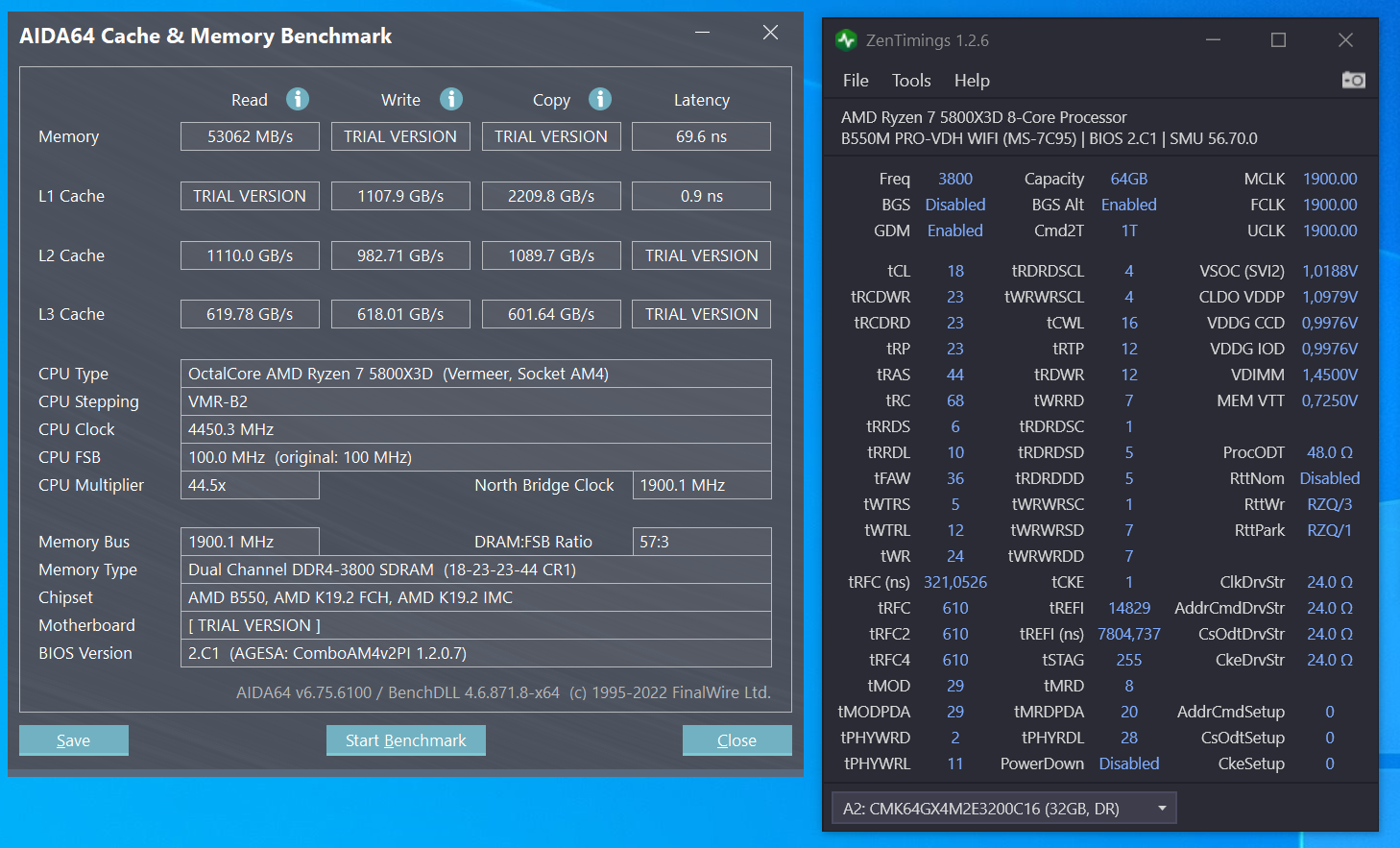The image size is (1400, 848).
Task: Click the Memory Read 53062 MB/s field
Action: coord(250,136)
